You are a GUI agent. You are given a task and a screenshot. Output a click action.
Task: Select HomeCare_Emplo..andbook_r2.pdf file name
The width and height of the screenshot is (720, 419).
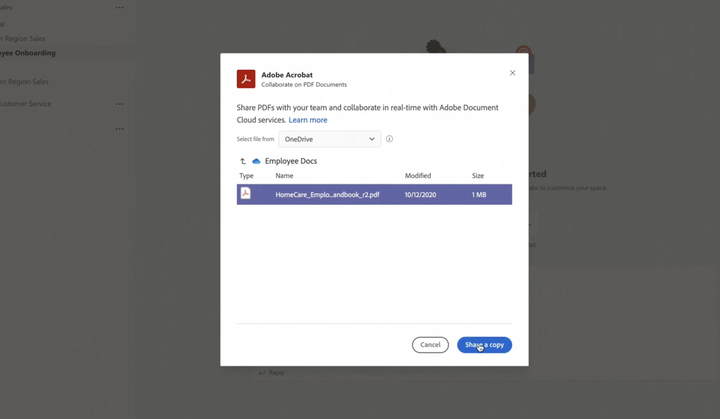tap(327, 195)
